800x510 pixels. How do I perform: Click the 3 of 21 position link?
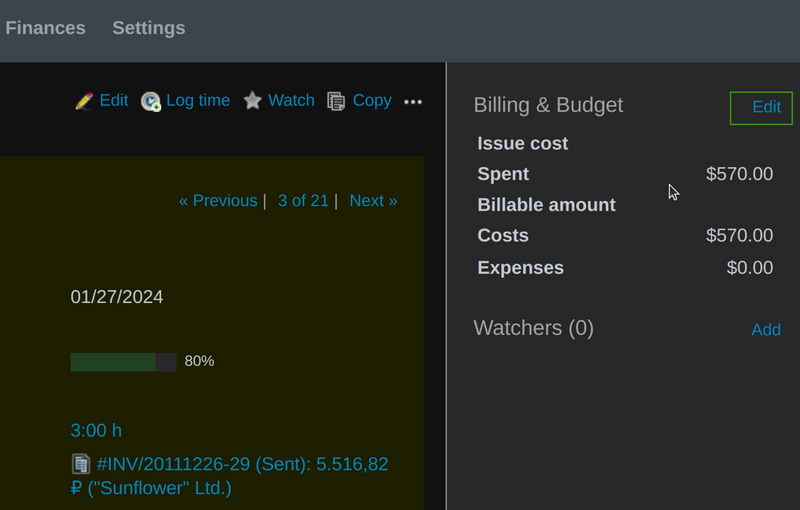coord(303,201)
